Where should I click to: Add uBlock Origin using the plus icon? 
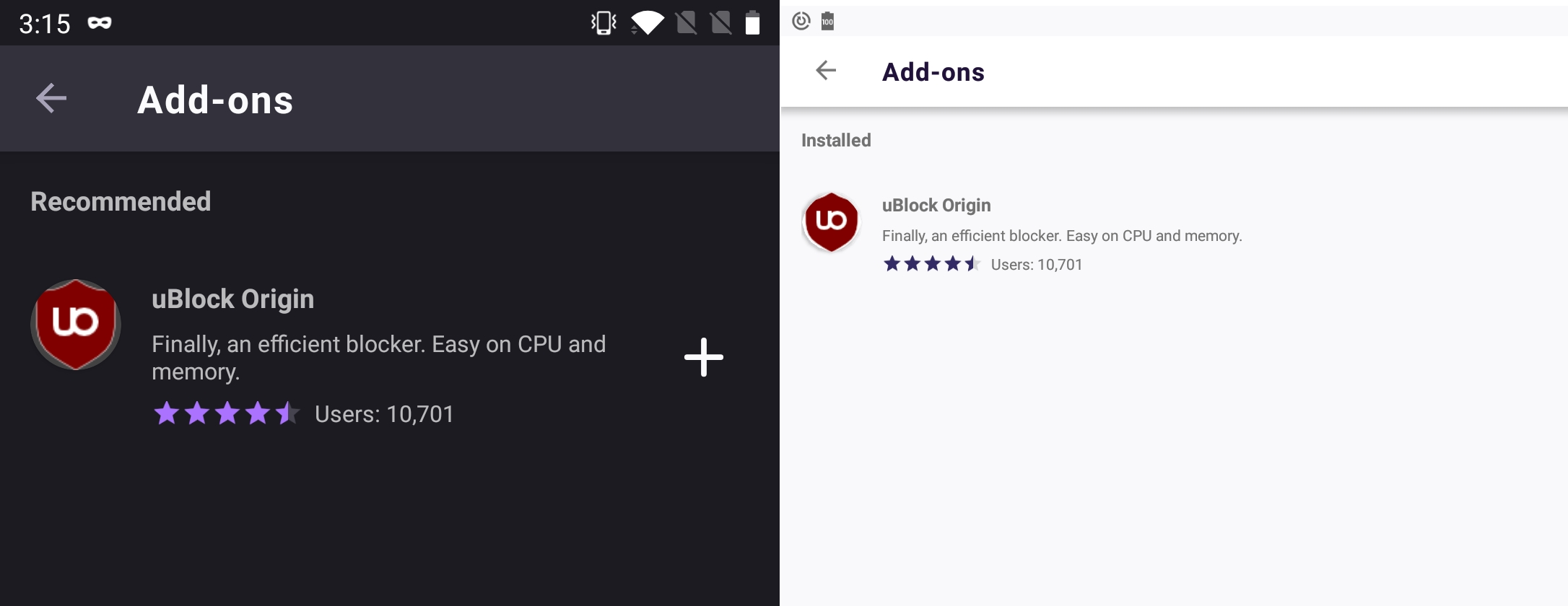(x=704, y=357)
